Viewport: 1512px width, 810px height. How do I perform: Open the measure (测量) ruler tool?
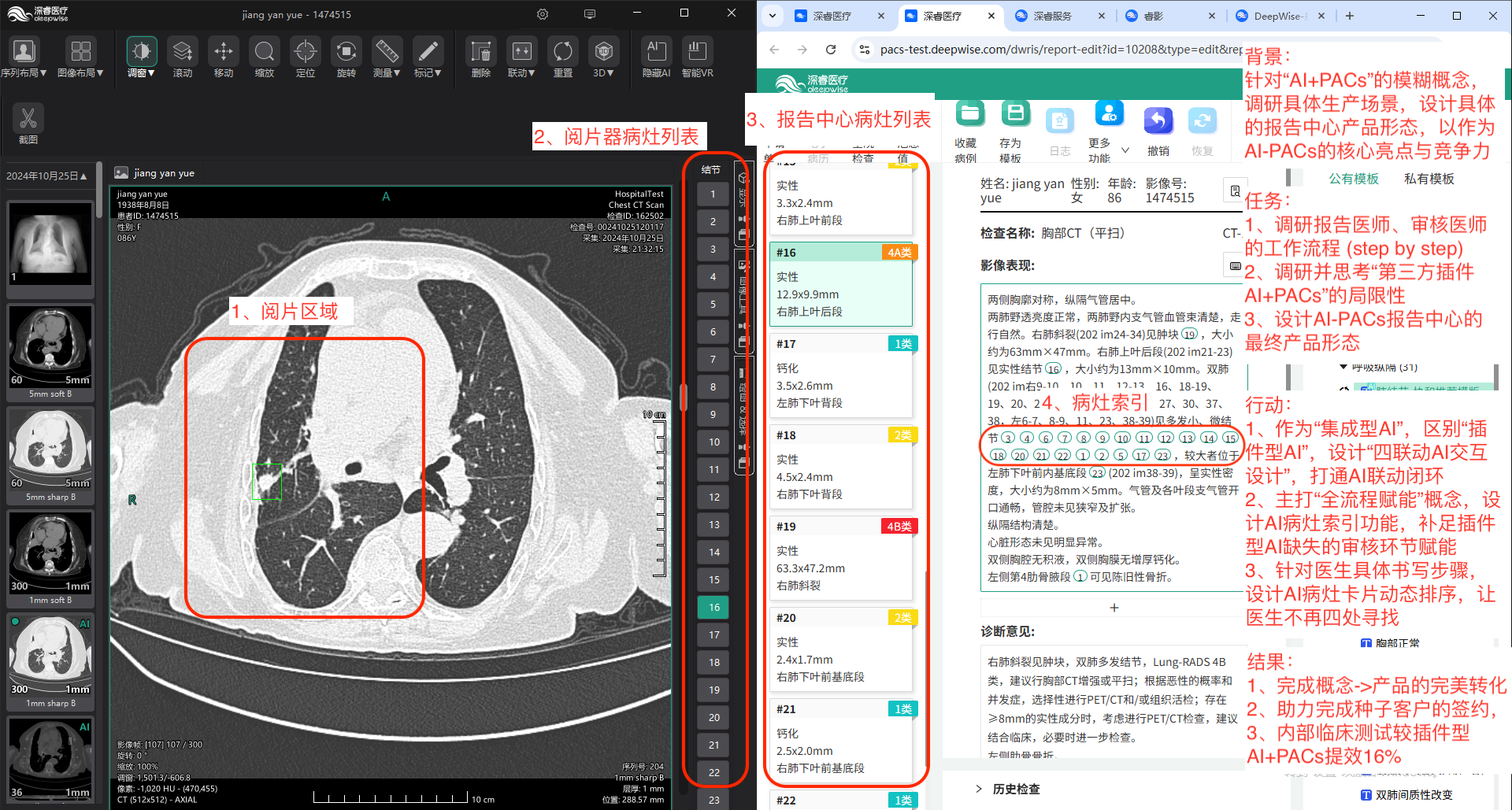387,57
